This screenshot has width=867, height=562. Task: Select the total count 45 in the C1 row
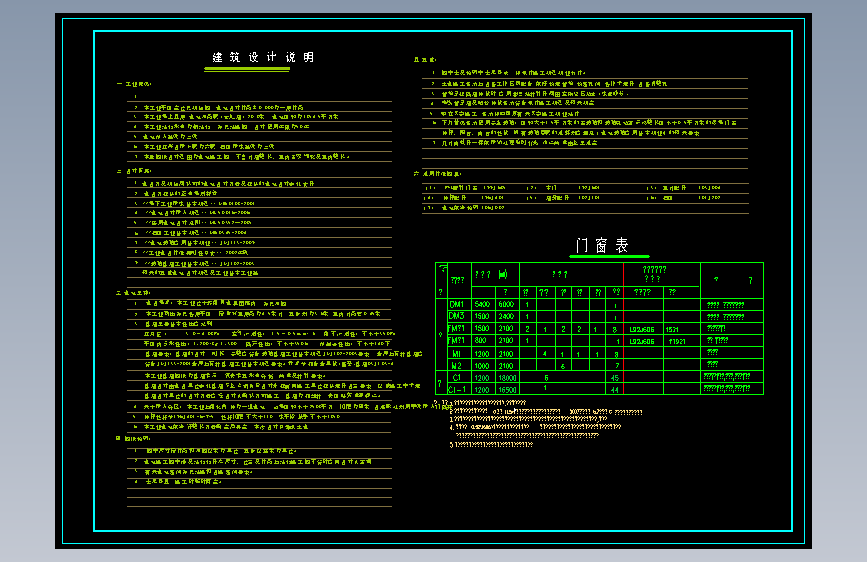point(615,378)
